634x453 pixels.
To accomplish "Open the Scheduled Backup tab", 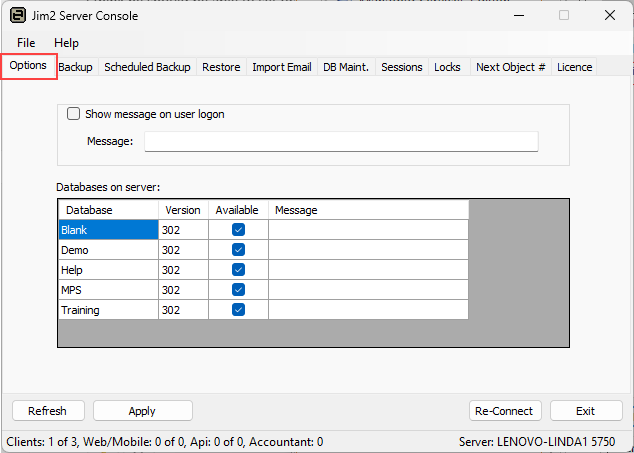I will (147, 67).
